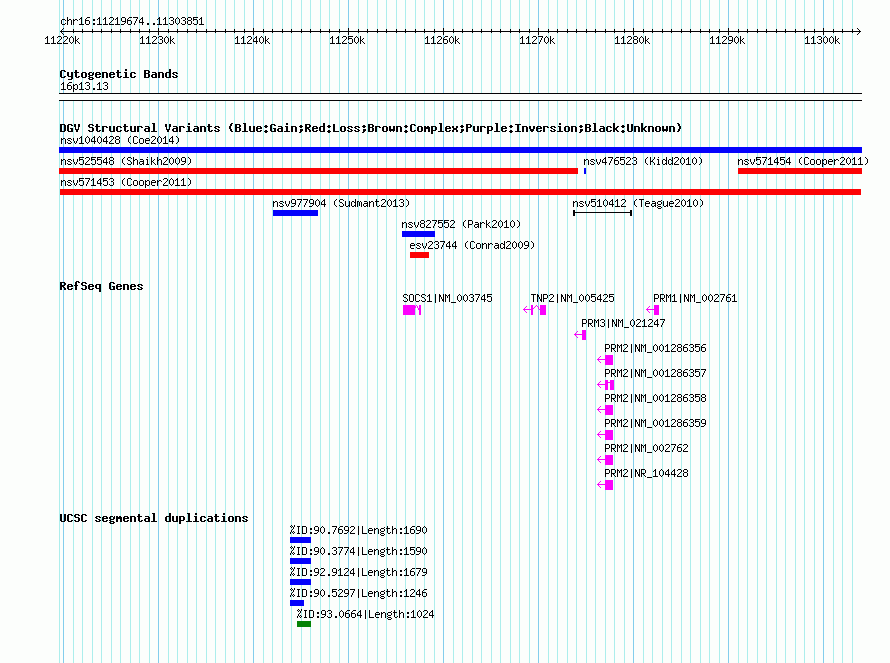
Task: Click the %ID:90.3774|Length:1590 label
Action: pyautogui.click(x=358, y=551)
